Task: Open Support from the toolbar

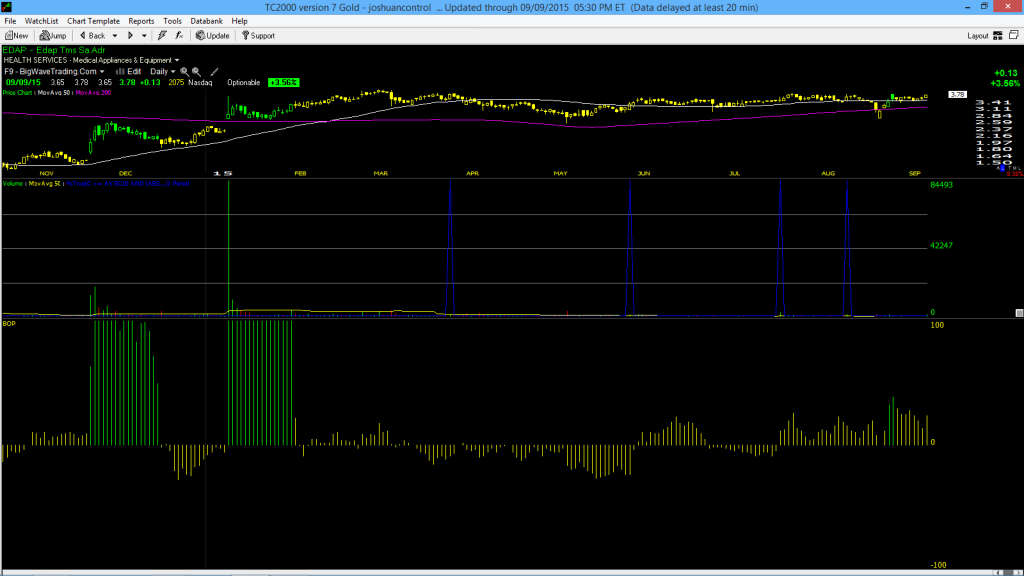Action: tap(259, 36)
